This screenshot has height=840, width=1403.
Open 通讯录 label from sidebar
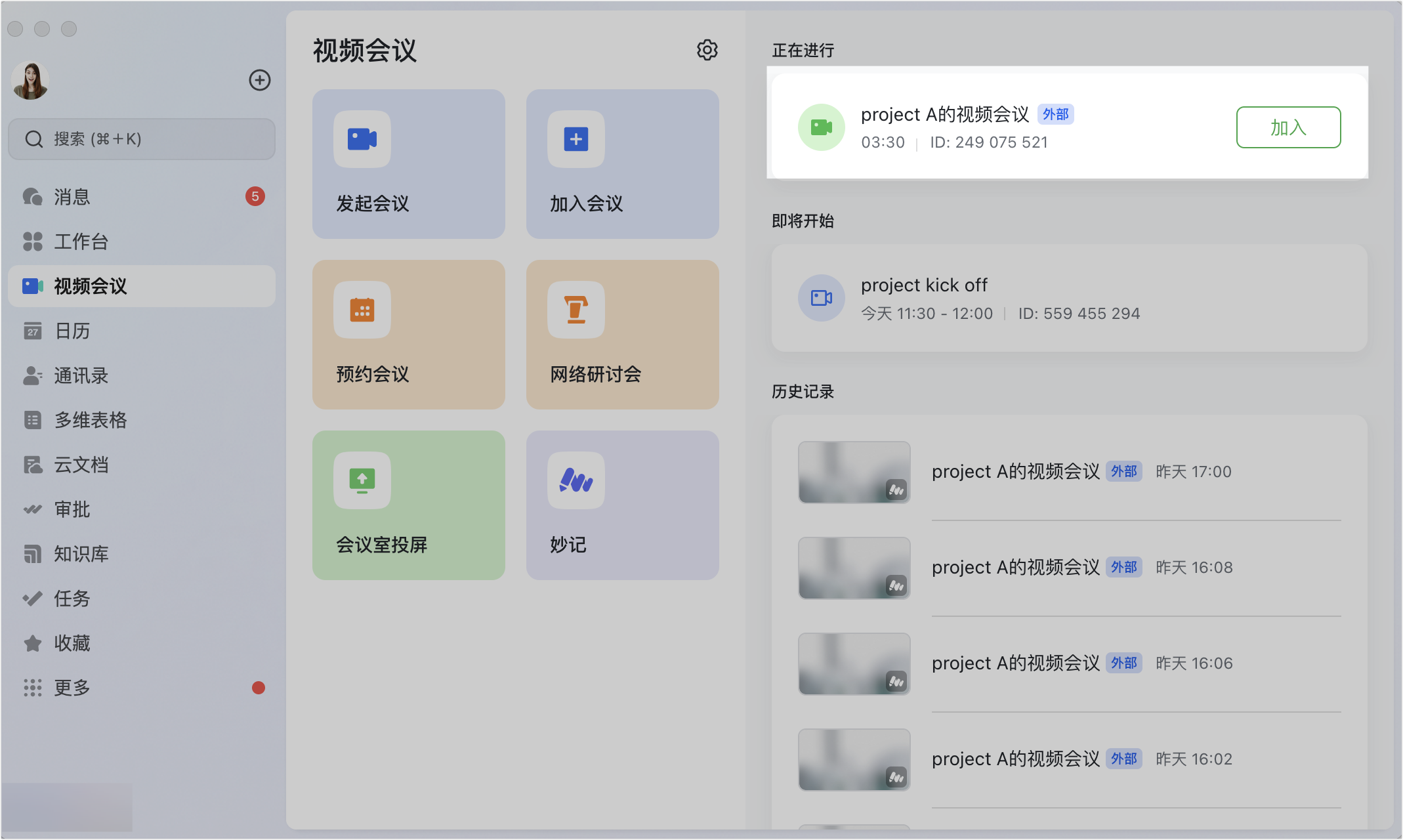81,375
